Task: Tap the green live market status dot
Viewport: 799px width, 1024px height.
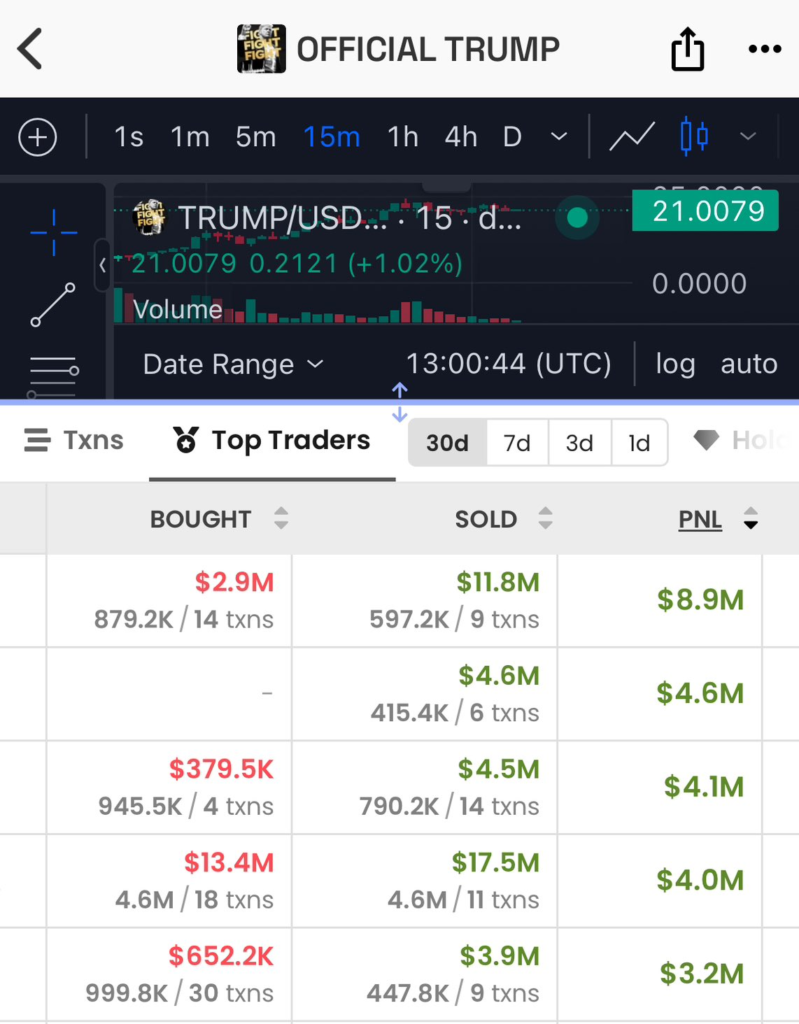Action: [578, 217]
